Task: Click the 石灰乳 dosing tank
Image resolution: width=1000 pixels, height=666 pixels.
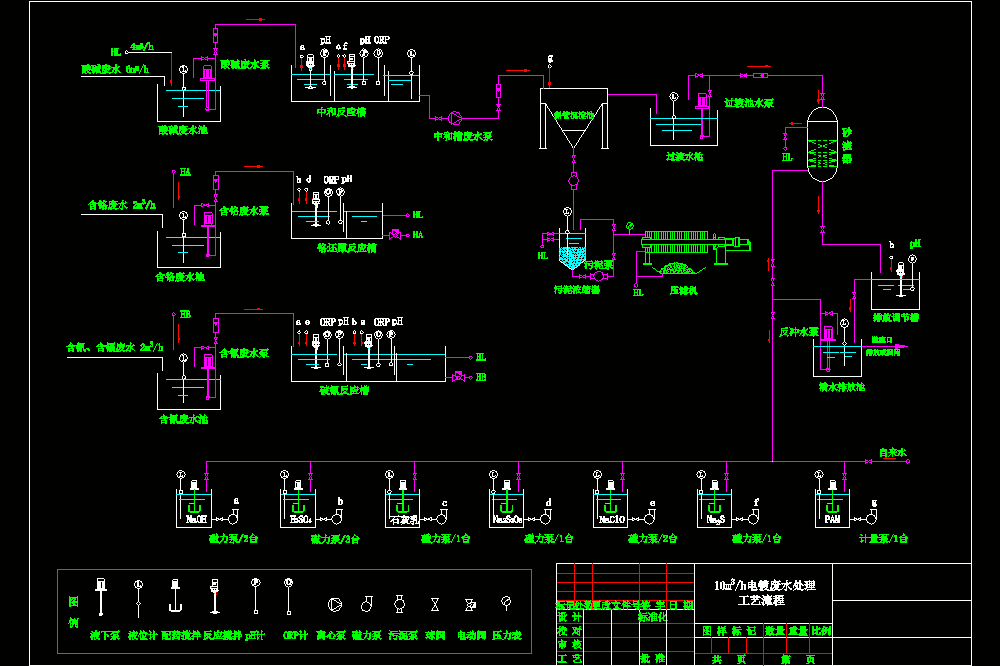Action: pos(402,508)
